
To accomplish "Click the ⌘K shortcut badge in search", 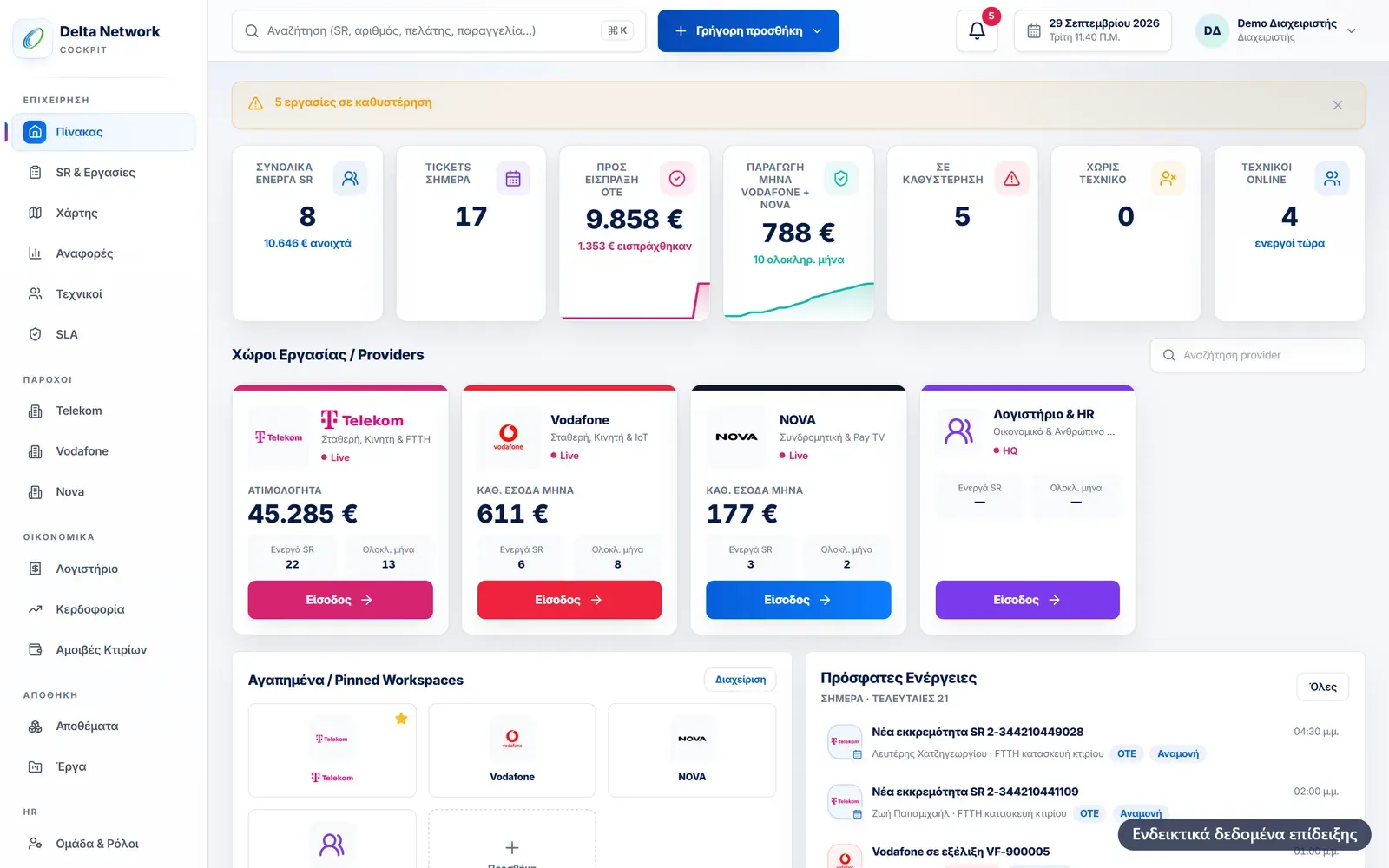I will pyautogui.click(x=617, y=31).
